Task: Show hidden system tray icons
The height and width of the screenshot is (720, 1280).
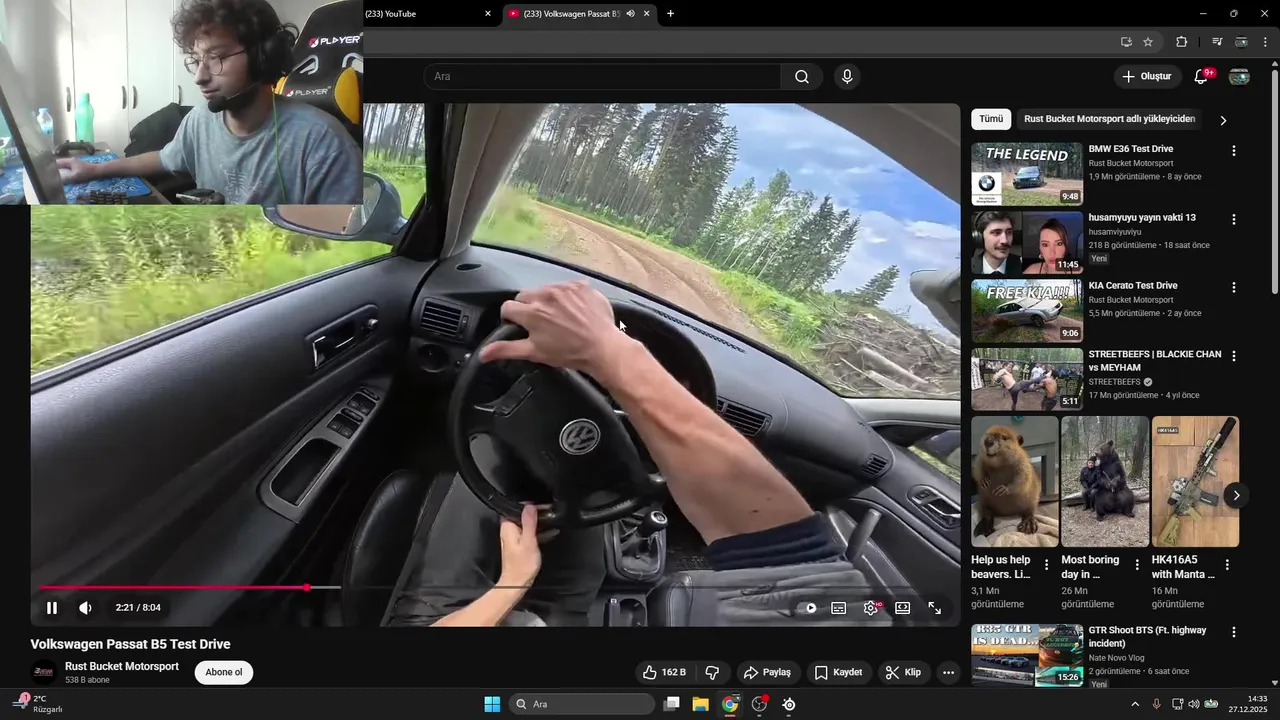Action: pos(1135,704)
